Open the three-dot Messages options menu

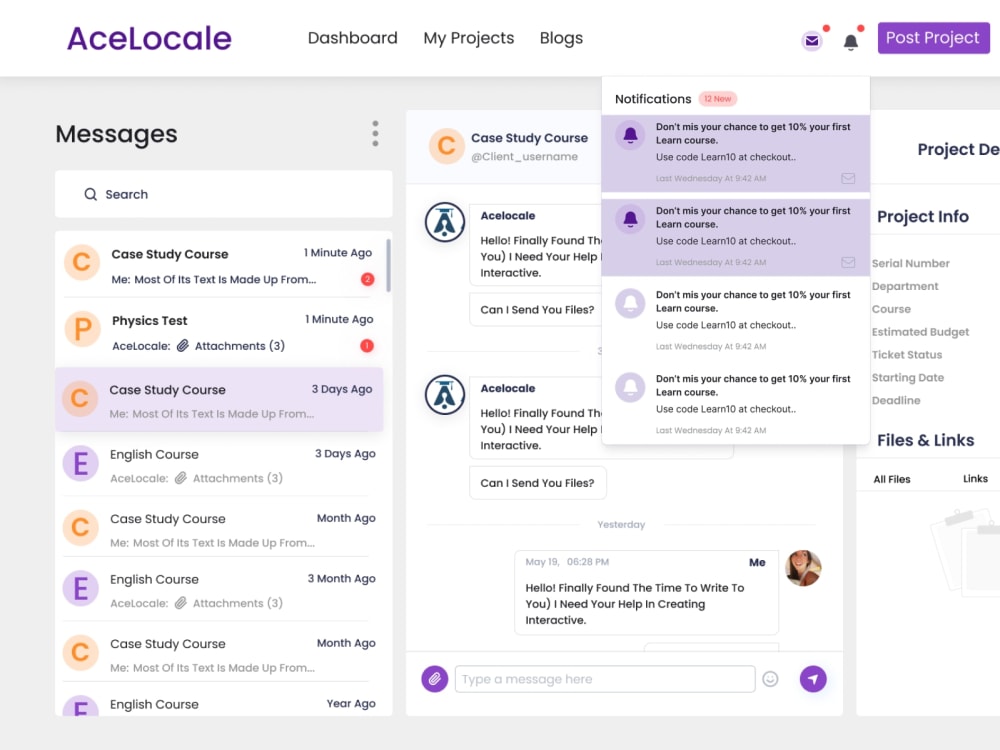[375, 133]
